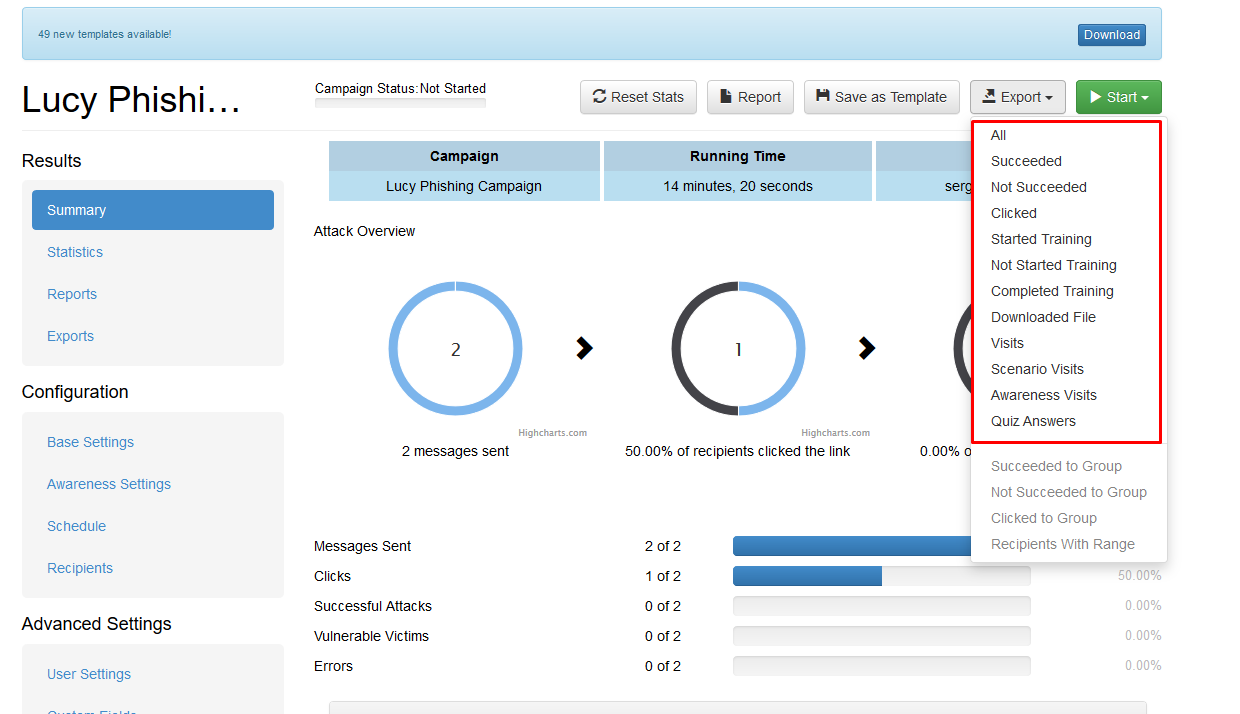Click the "Advanced Settings" sidebar heading
Image resolution: width=1240 pixels, height=714 pixels.
pyautogui.click(x=97, y=624)
